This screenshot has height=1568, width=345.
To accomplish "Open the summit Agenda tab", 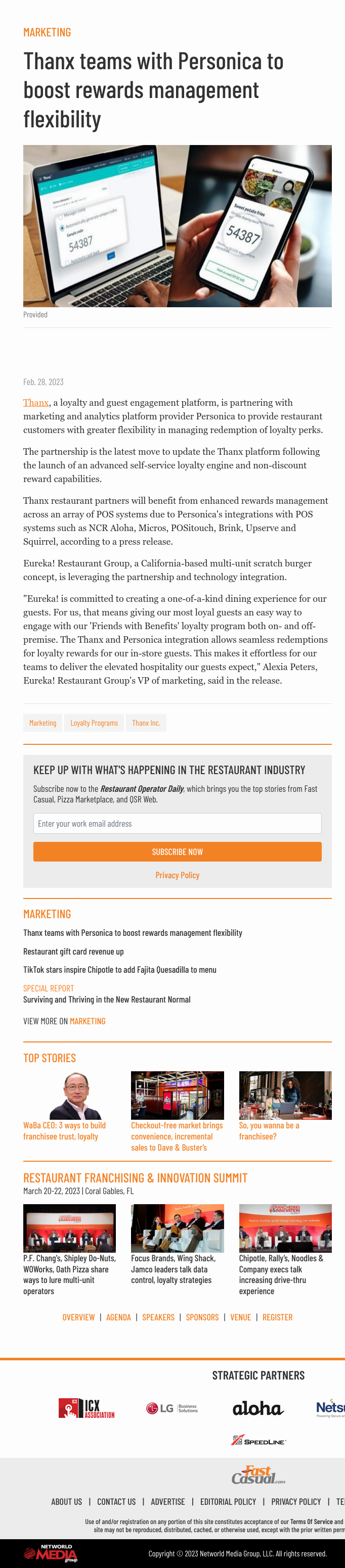I will (118, 1317).
